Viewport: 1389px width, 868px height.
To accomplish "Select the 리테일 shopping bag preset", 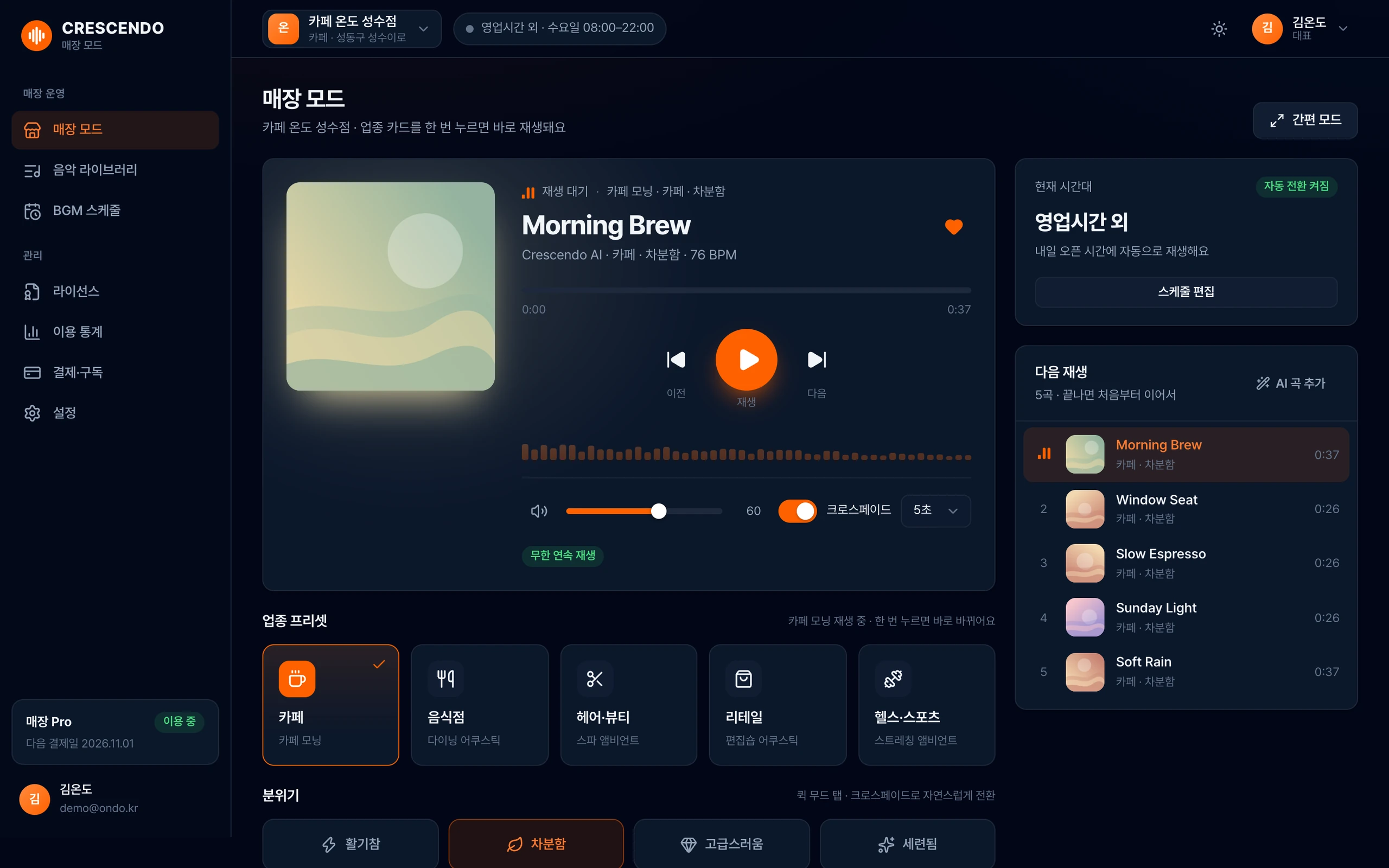I will pos(777,704).
